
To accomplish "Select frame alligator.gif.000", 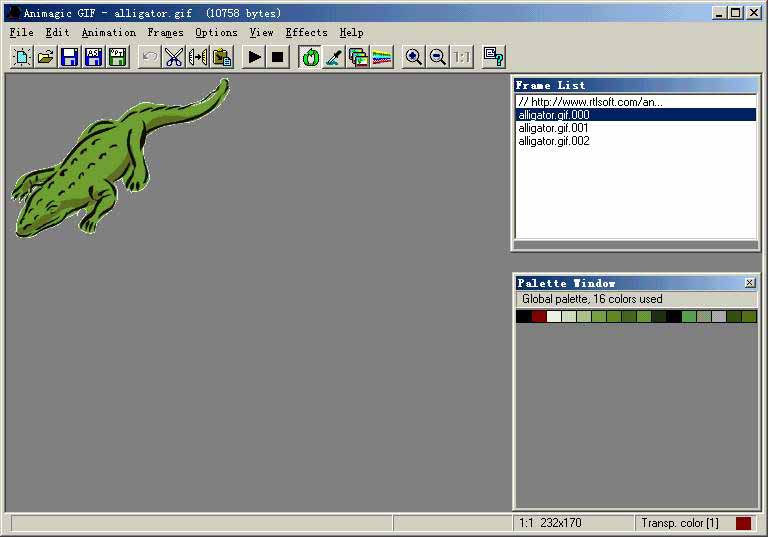I will point(636,115).
